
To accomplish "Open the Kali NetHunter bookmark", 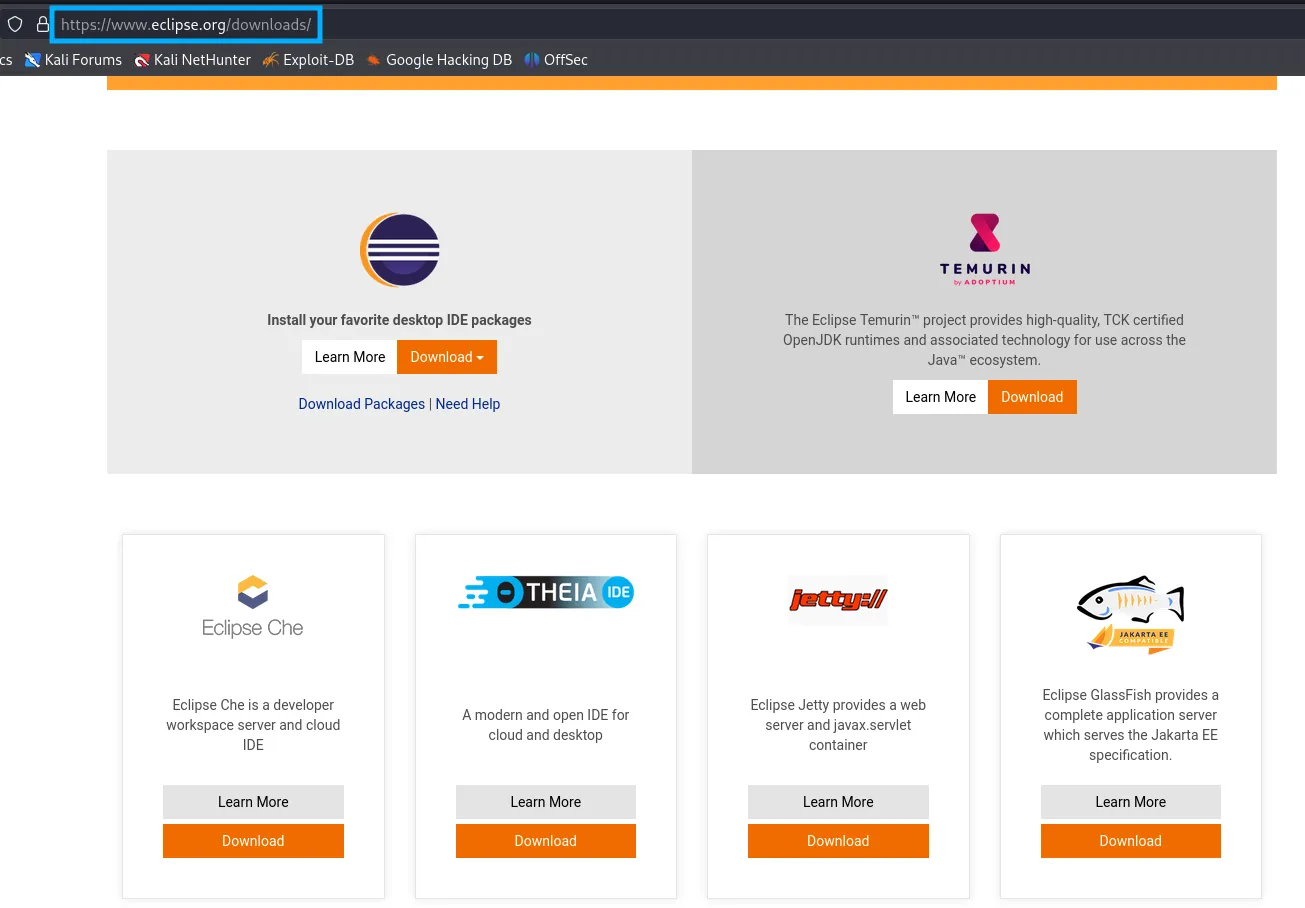I will point(192,60).
